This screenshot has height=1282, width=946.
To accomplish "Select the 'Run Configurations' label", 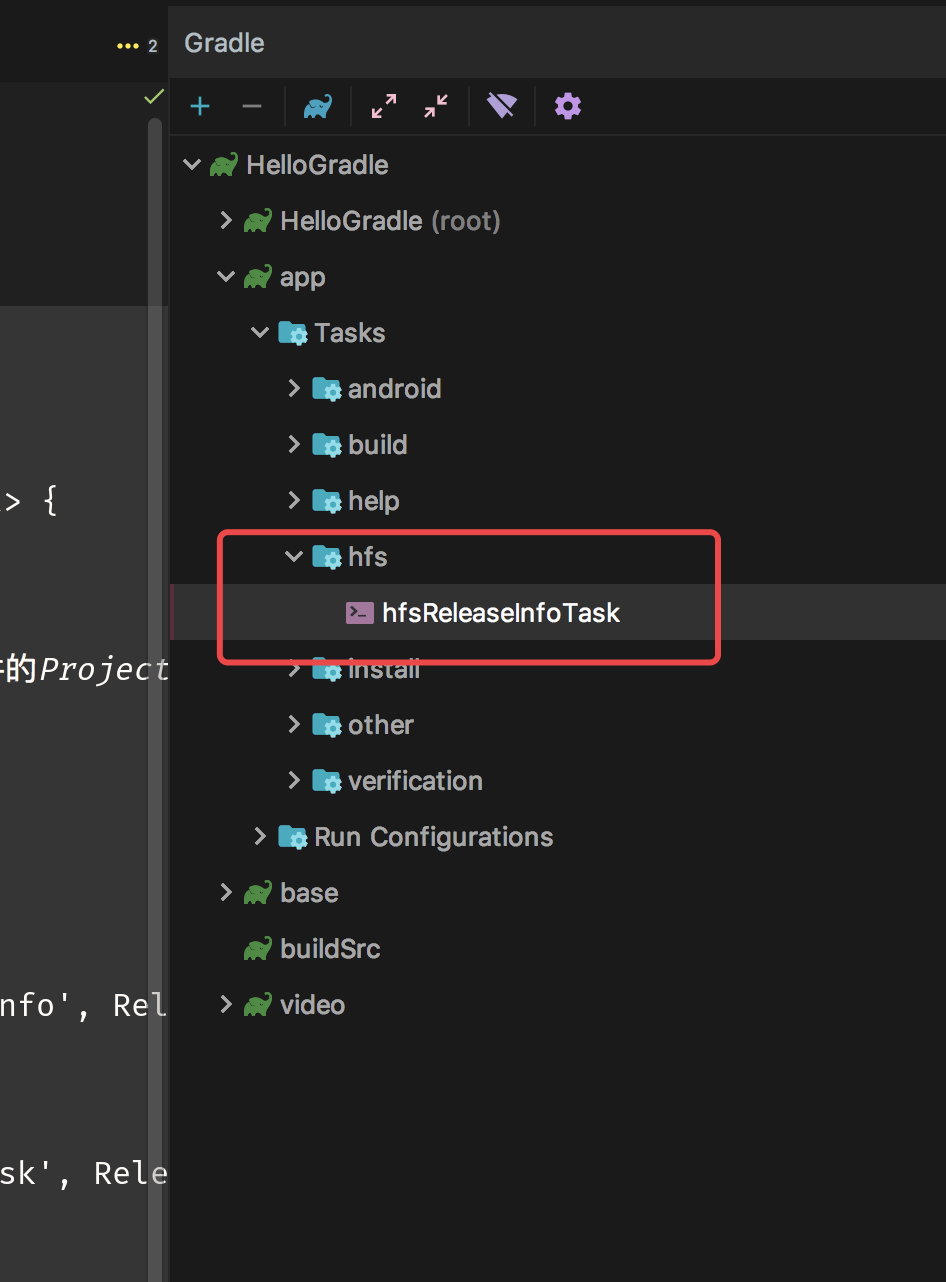I will point(434,837).
